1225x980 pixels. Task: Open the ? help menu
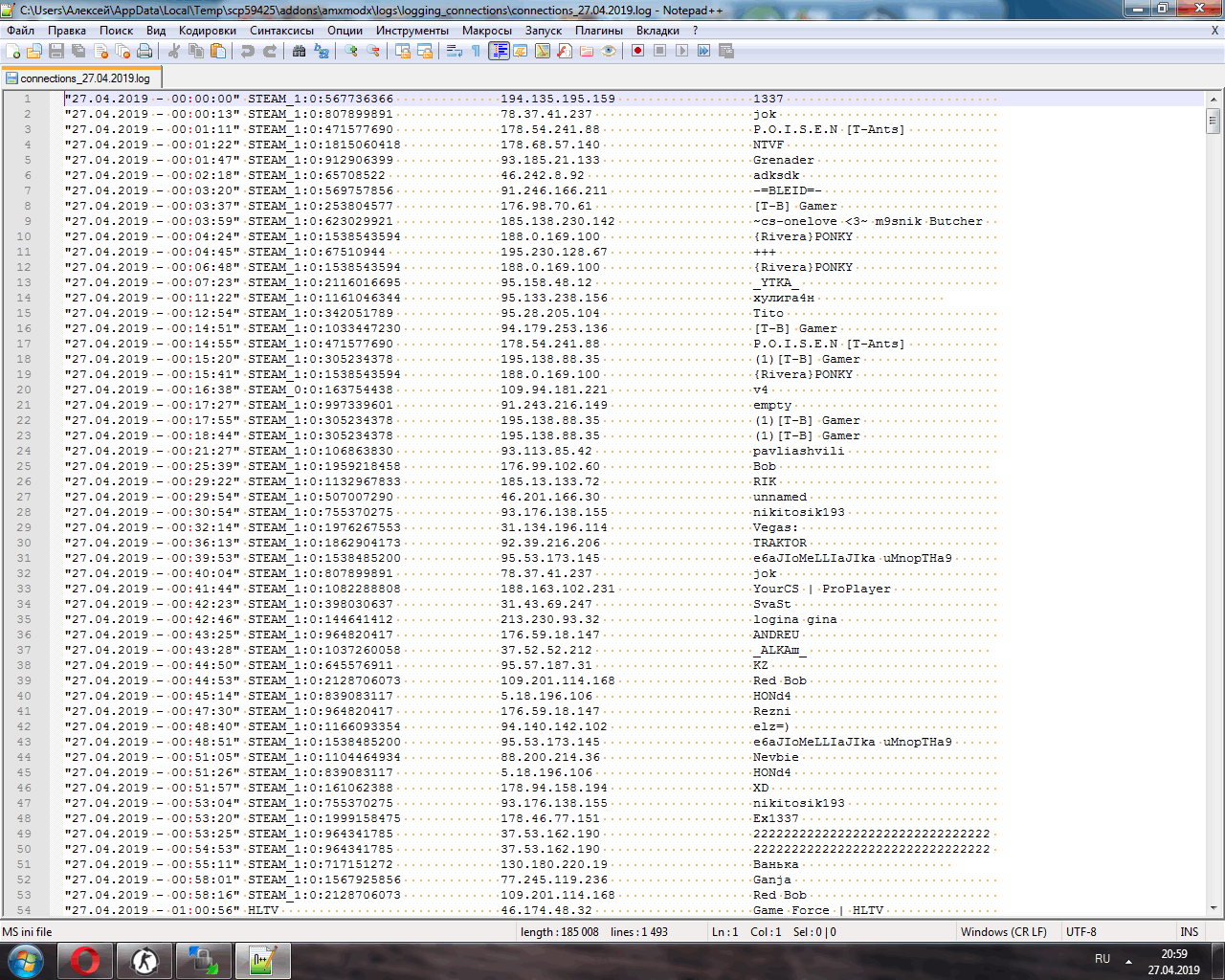[x=696, y=31]
